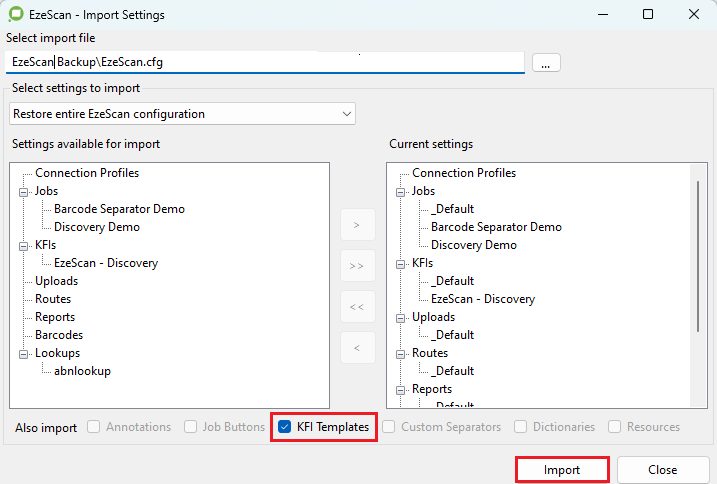Click the import file path field
Image resolution: width=717 pixels, height=484 pixels.
click(265, 62)
